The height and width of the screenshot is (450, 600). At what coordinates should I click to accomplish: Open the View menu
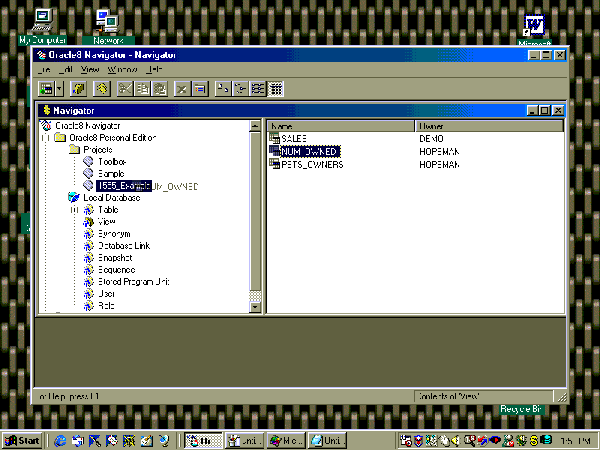pos(90,70)
